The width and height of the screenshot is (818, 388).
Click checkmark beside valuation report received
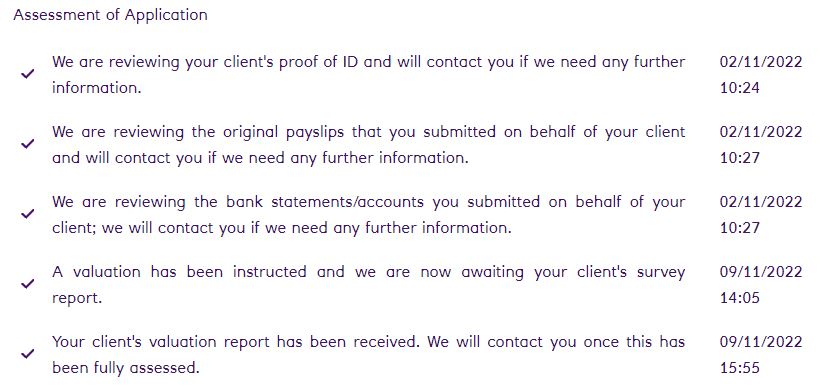pos(28,354)
